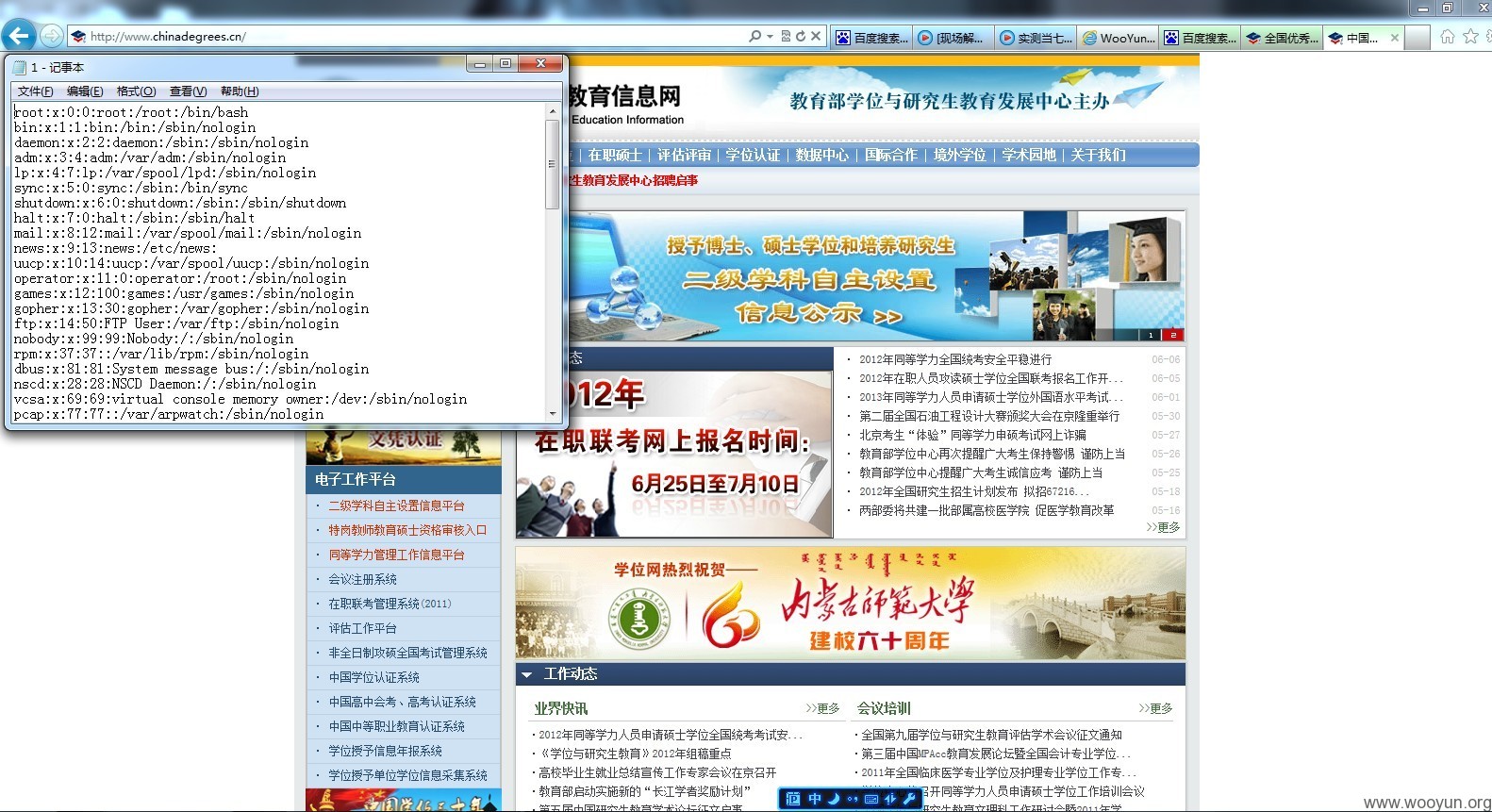1492x812 pixels.
Task: Collapse the 工作动态 section triangle
Action: point(526,674)
